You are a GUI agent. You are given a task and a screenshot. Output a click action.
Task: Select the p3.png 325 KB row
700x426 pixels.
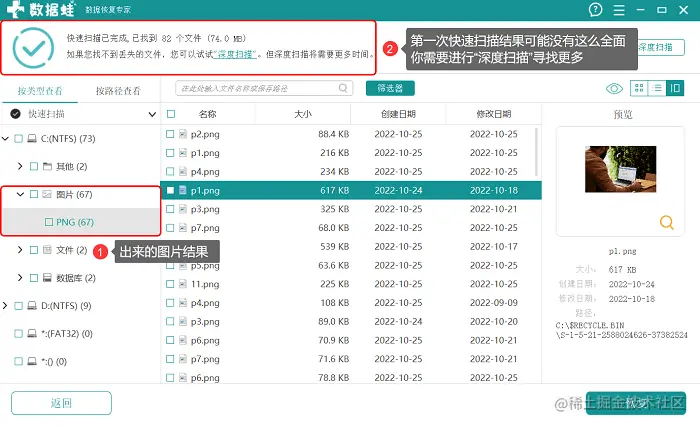pyautogui.click(x=351, y=209)
